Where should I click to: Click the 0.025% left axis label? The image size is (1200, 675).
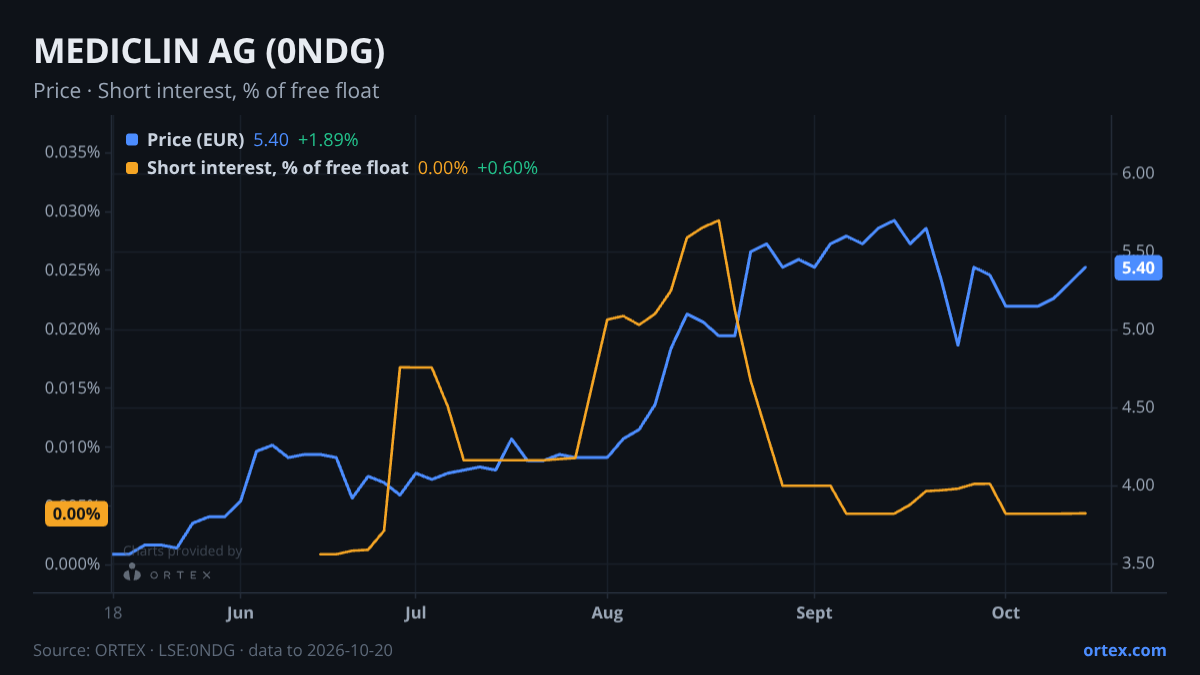73,270
